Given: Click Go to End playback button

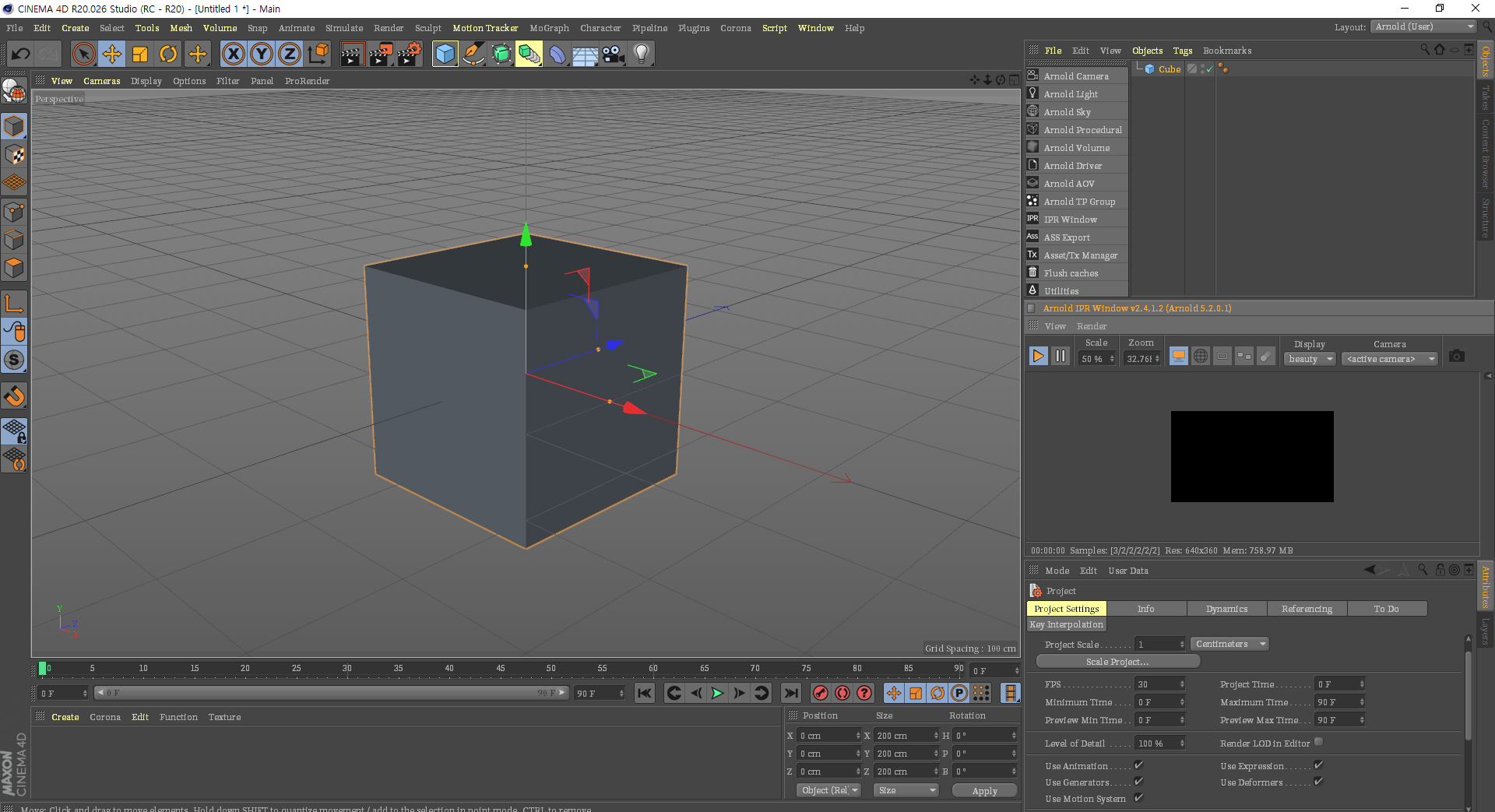Looking at the screenshot, I should click(791, 693).
